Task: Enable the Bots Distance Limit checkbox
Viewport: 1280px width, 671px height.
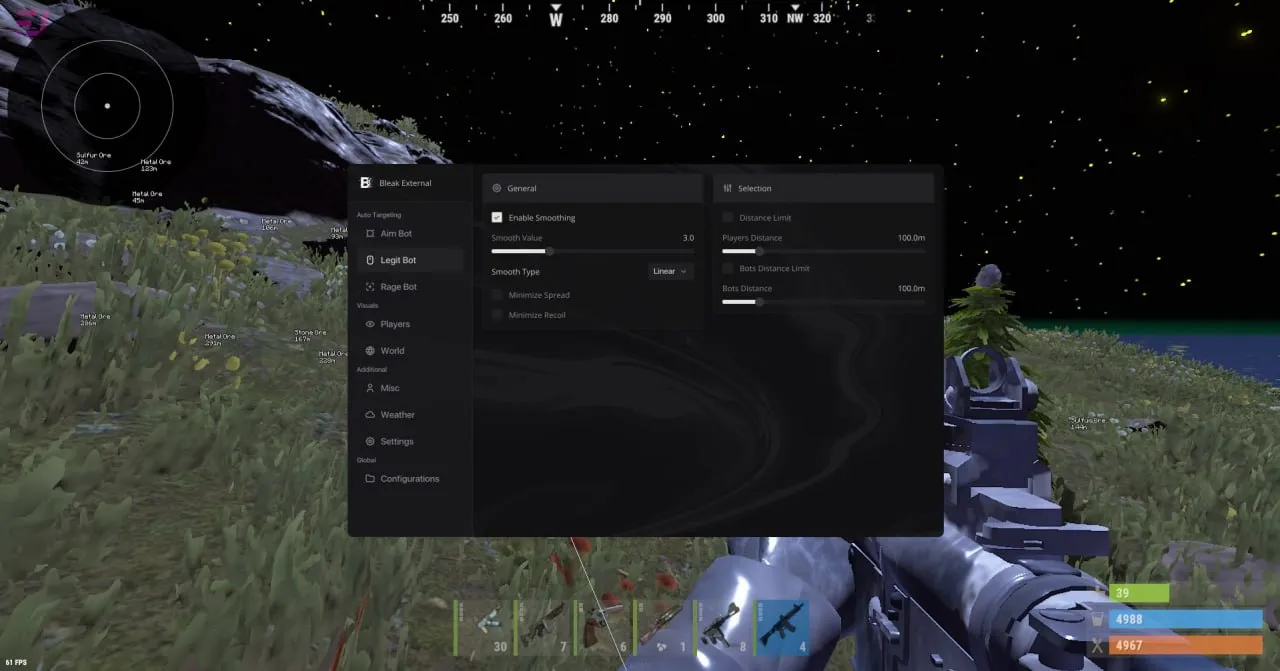Action: pyautogui.click(x=728, y=268)
